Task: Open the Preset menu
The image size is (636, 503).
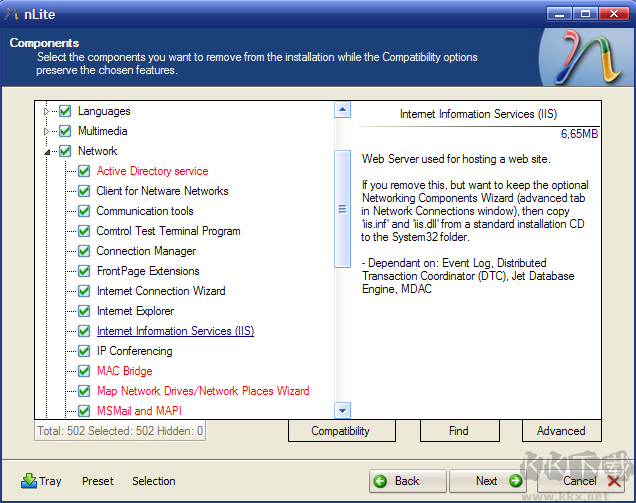Action: click(98, 481)
